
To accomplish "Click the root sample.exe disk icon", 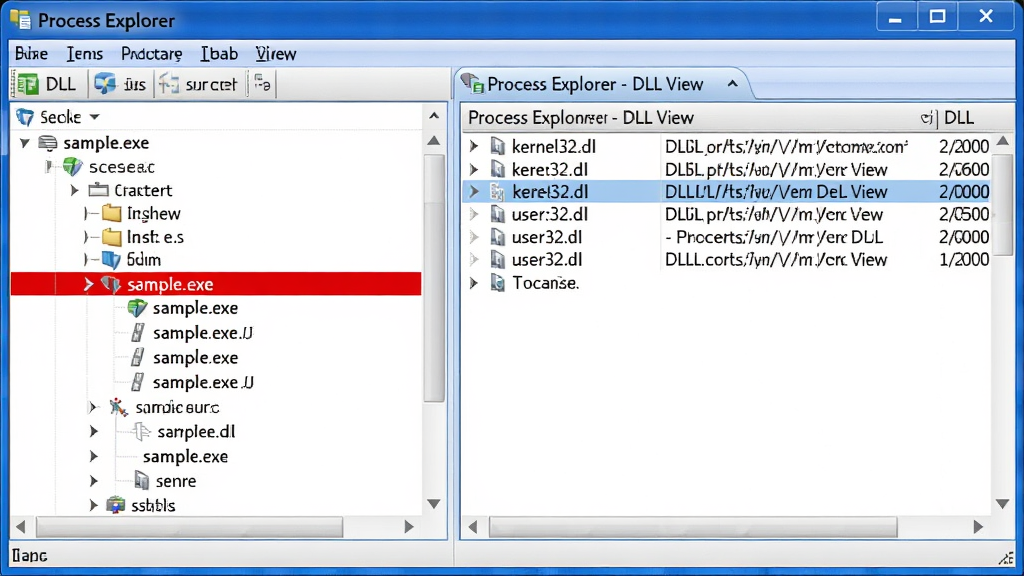I will click(x=48, y=142).
